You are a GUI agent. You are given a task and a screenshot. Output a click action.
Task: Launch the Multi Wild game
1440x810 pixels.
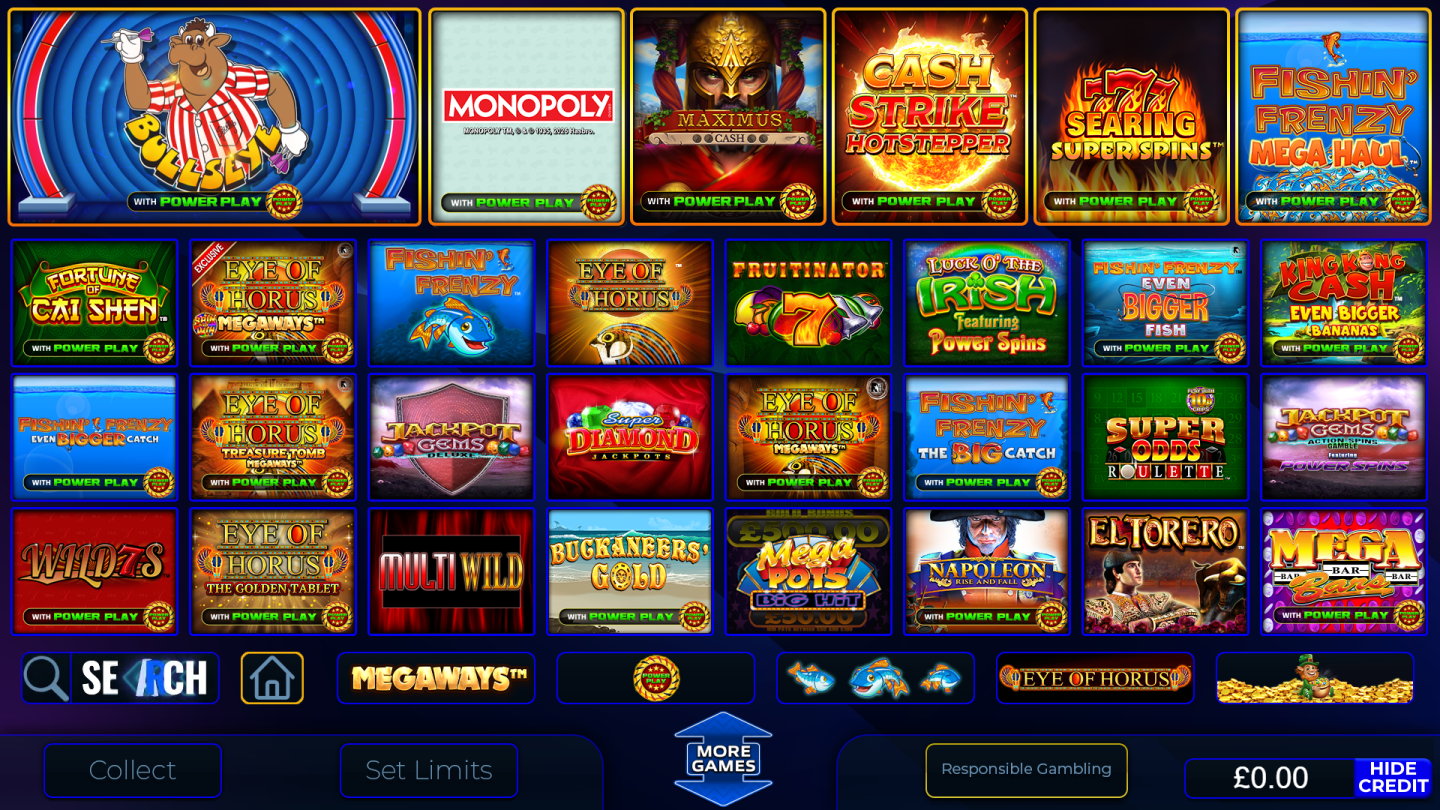pyautogui.click(x=451, y=572)
